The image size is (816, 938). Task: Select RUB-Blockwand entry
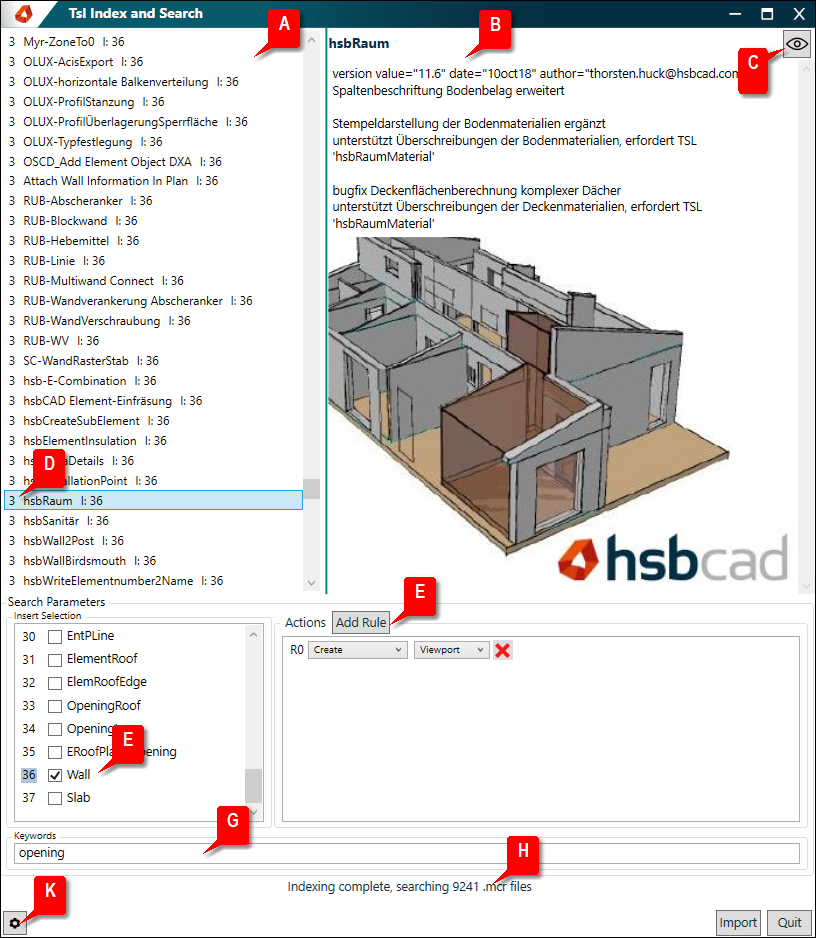153,221
